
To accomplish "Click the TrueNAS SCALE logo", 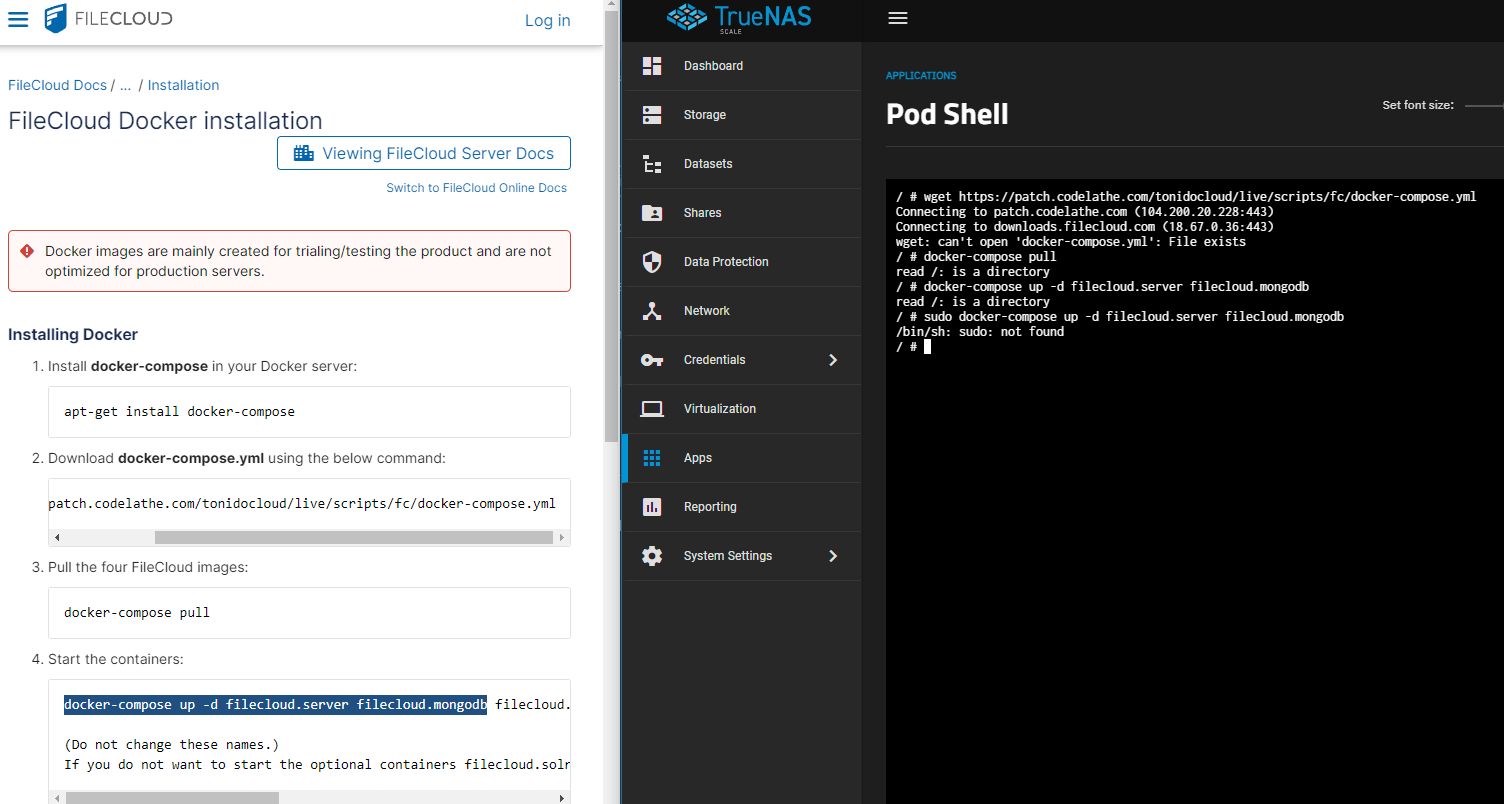I will (x=741, y=19).
